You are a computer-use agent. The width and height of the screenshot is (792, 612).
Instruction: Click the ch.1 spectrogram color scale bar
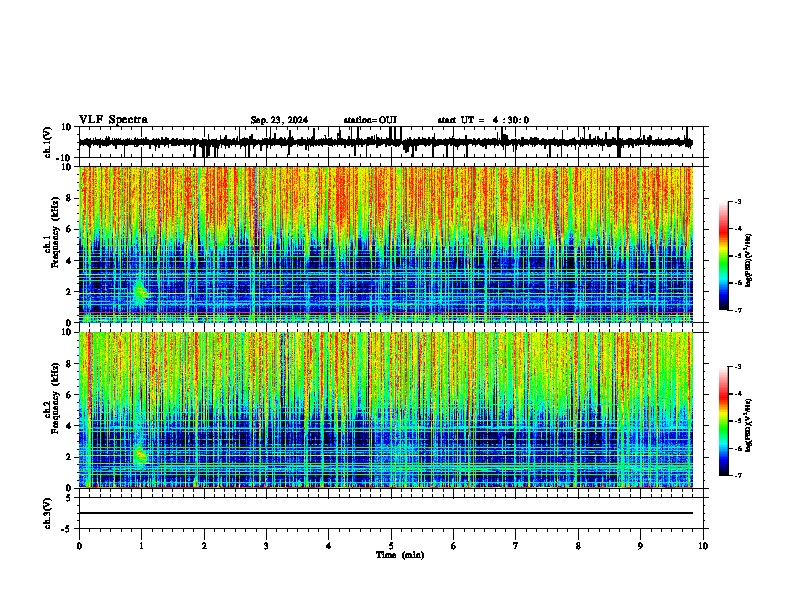pyautogui.click(x=724, y=256)
